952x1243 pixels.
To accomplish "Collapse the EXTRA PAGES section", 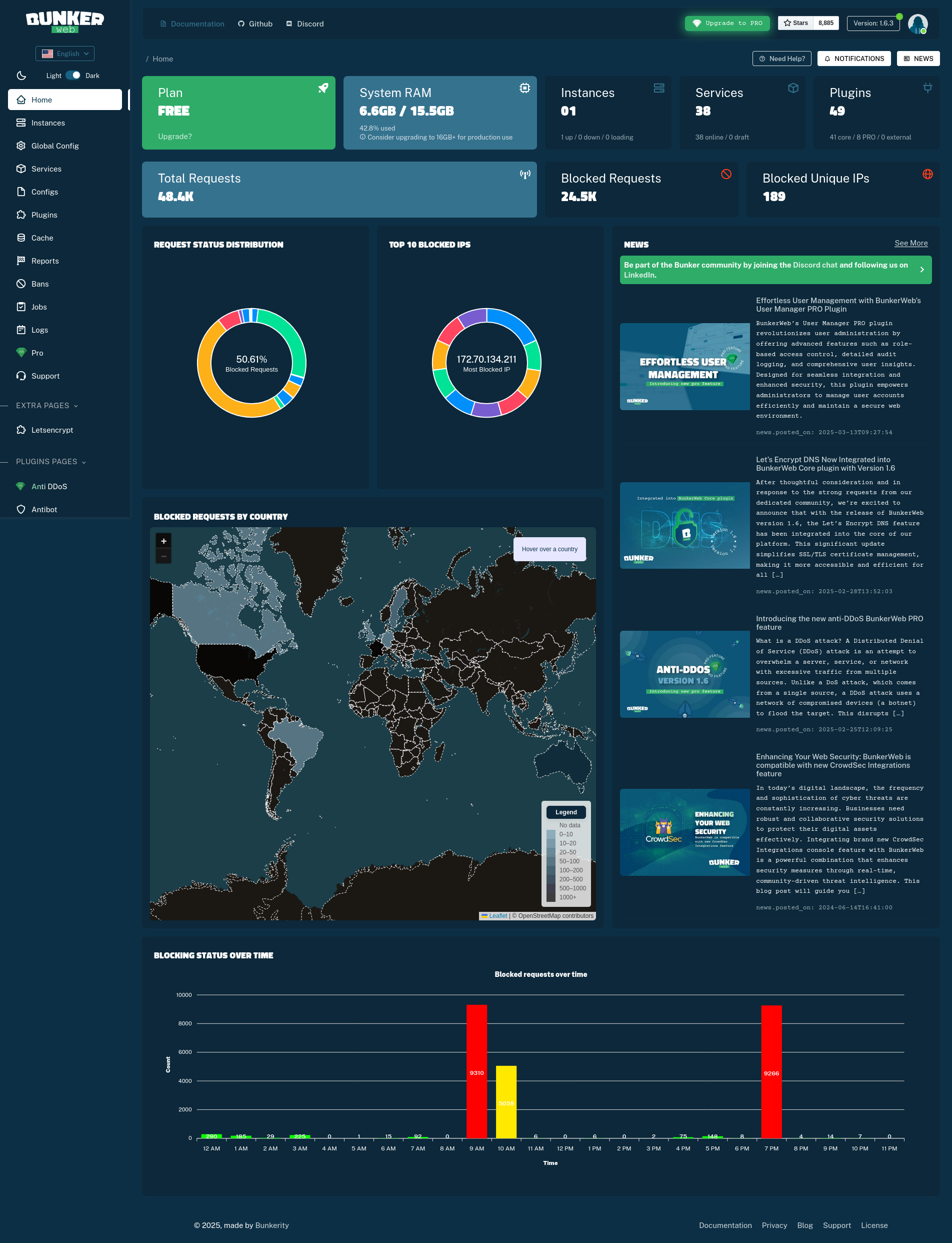I will tap(47, 405).
